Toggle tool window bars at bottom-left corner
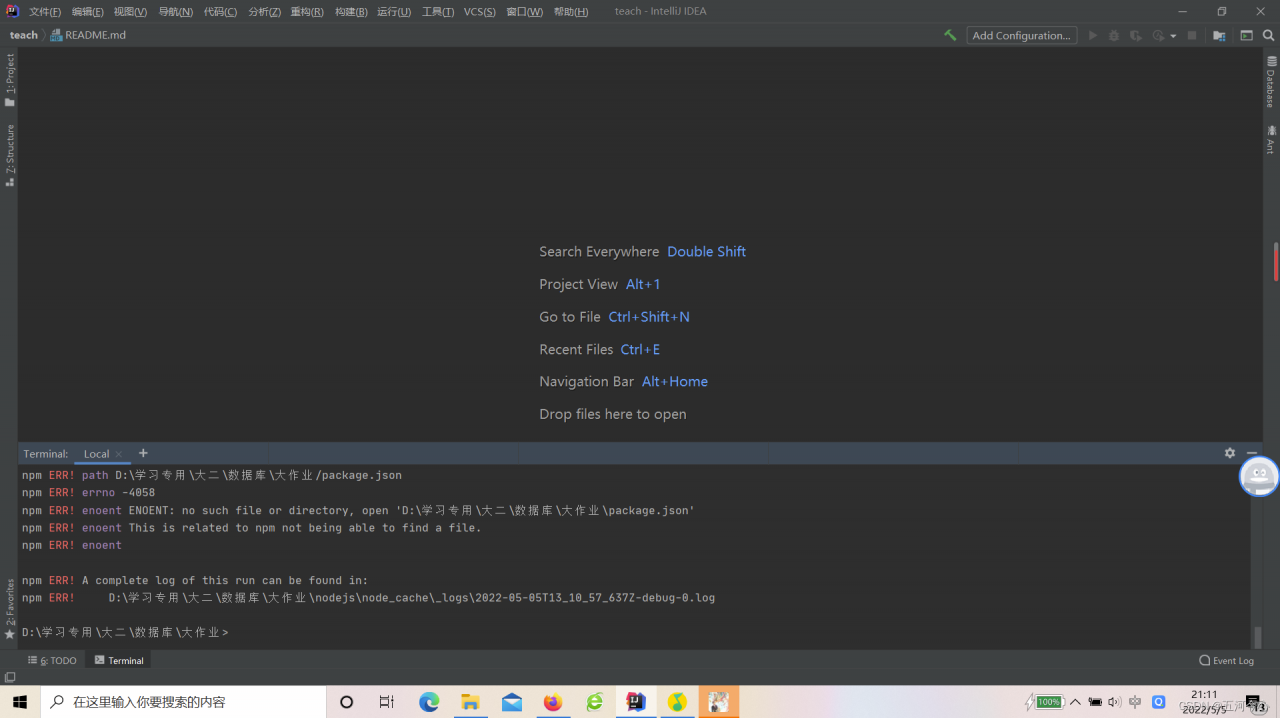The width and height of the screenshot is (1280, 718). [9, 677]
